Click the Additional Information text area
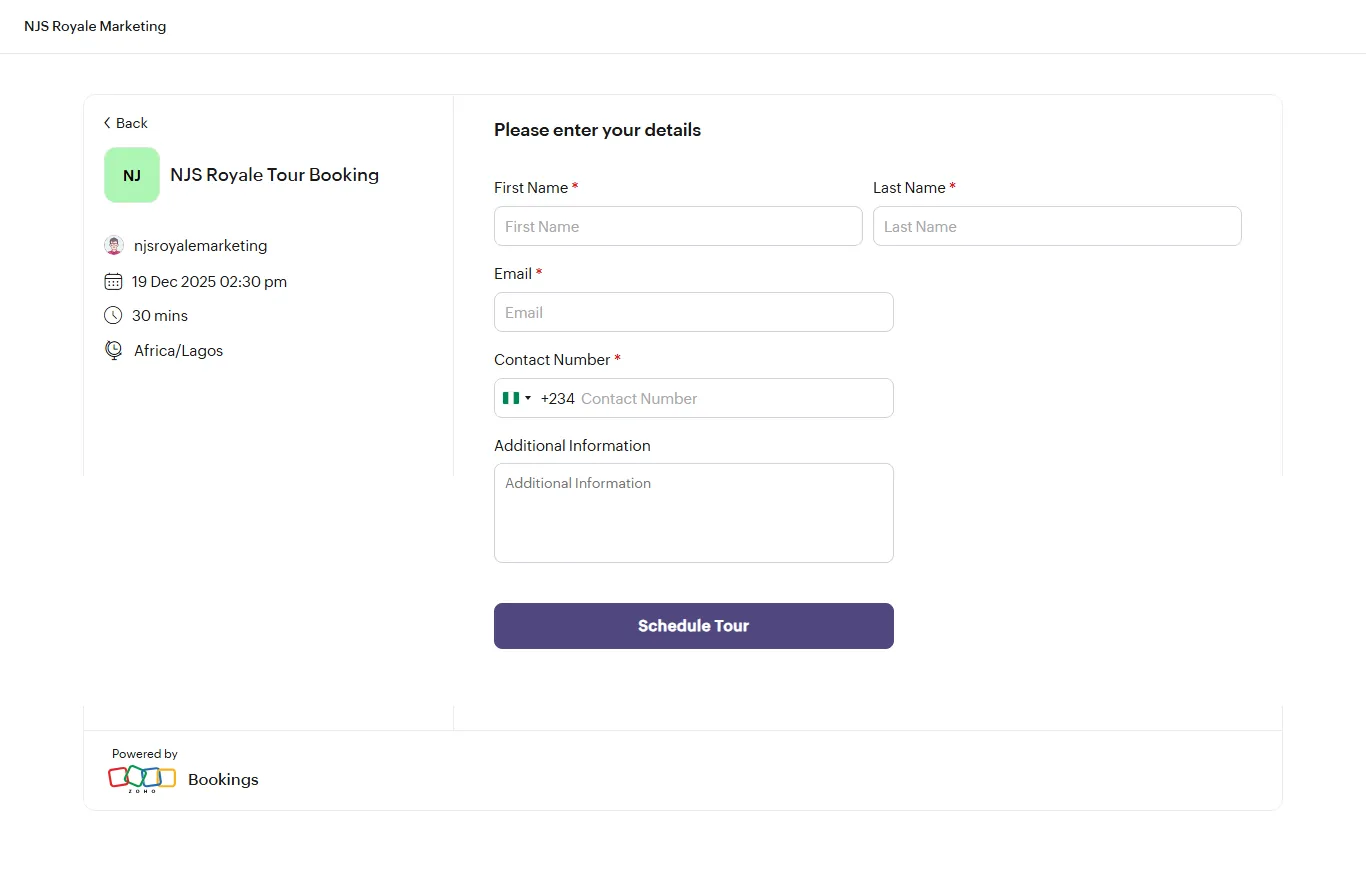The image size is (1366, 871). (x=694, y=513)
